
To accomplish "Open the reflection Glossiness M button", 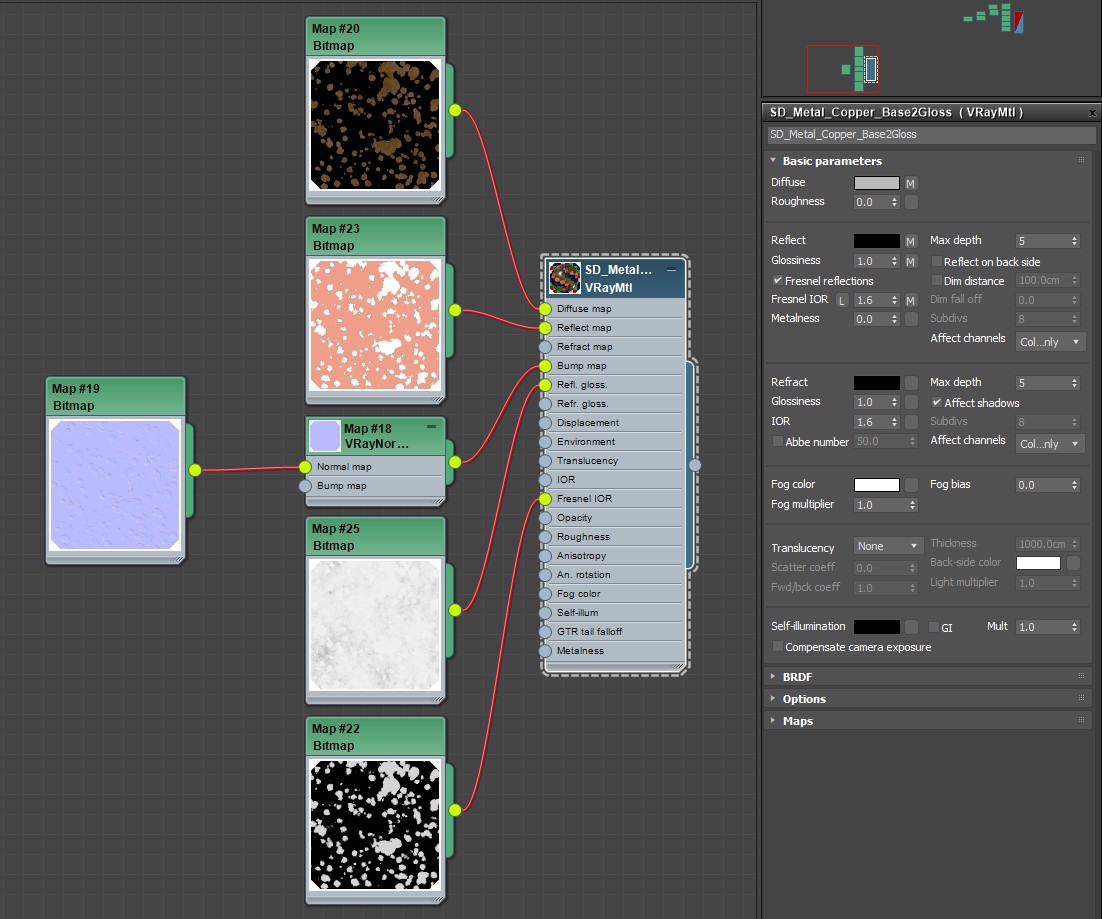I will click(911, 261).
